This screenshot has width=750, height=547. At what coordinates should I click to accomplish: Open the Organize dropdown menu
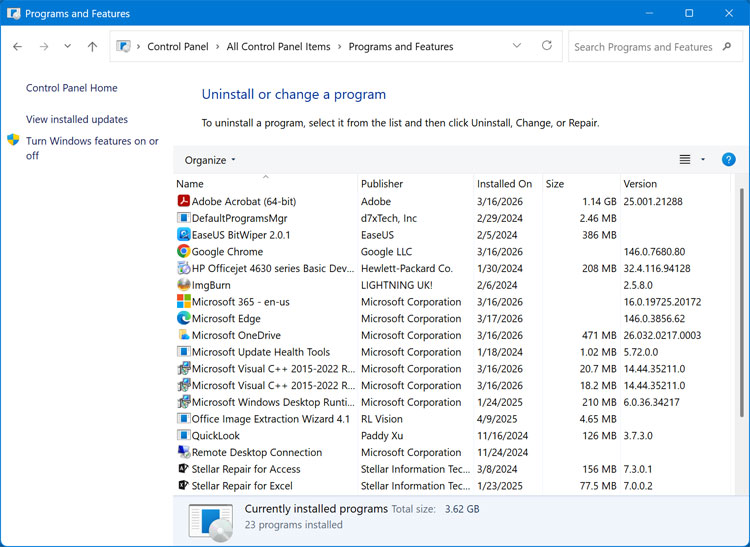tap(210, 160)
